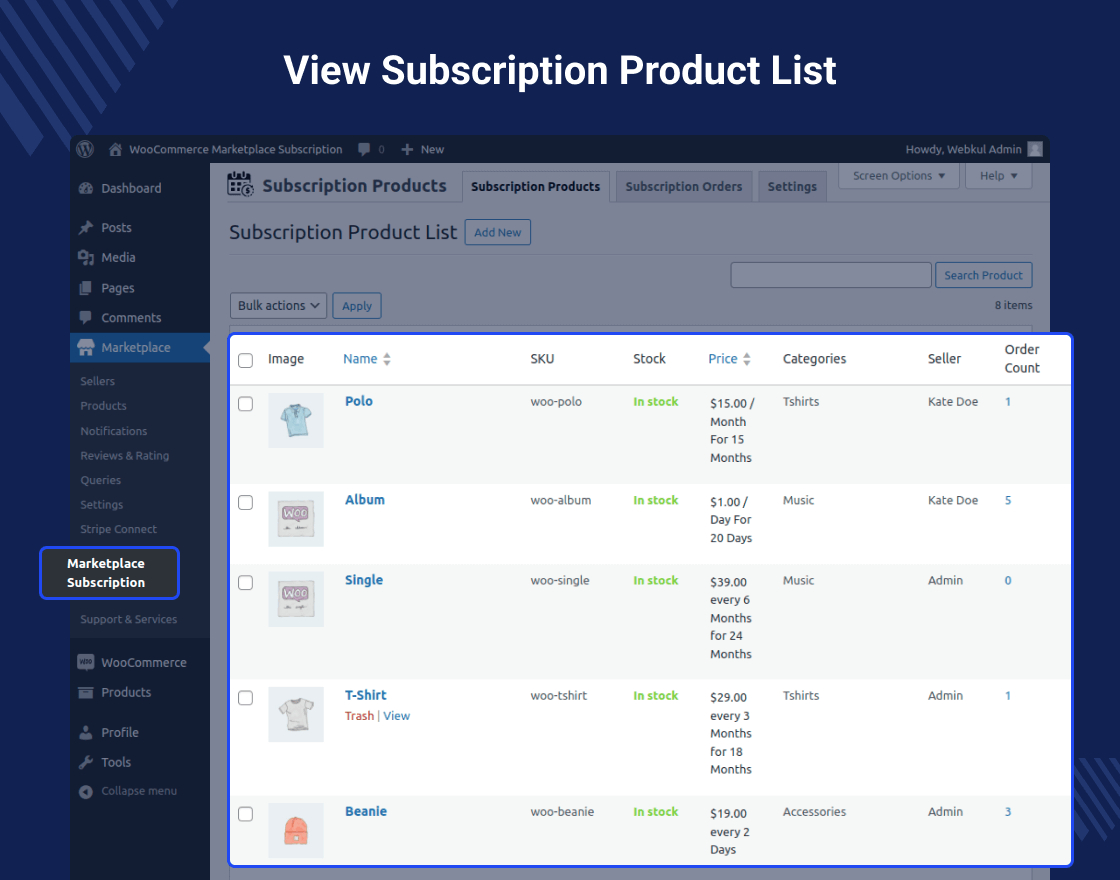Screen dimensions: 1120x880
Task: Click the Add New button
Action: [x=498, y=232]
